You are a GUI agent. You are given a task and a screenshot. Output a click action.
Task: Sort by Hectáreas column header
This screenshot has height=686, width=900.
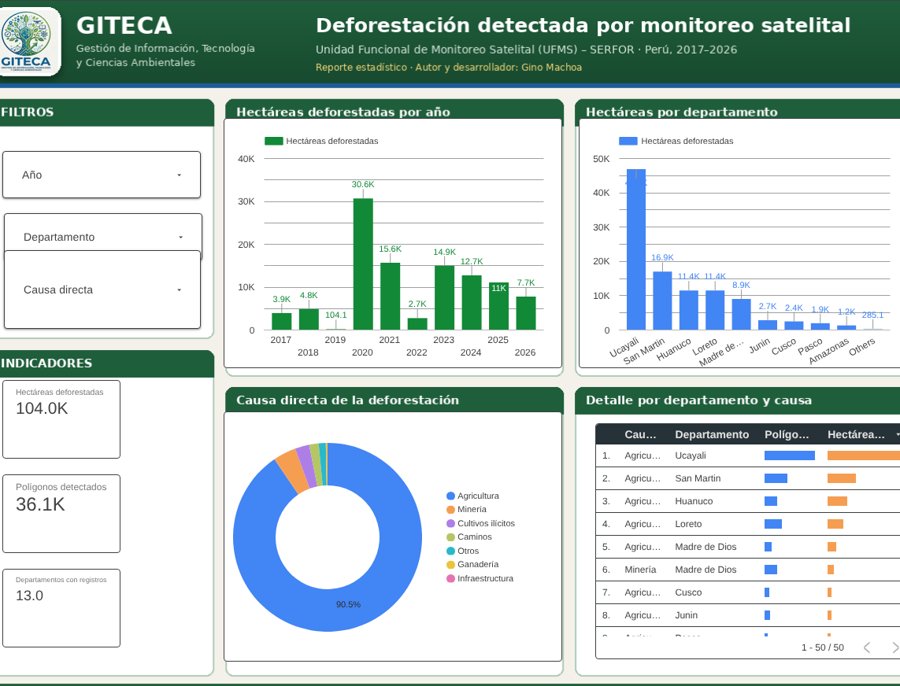click(x=856, y=435)
